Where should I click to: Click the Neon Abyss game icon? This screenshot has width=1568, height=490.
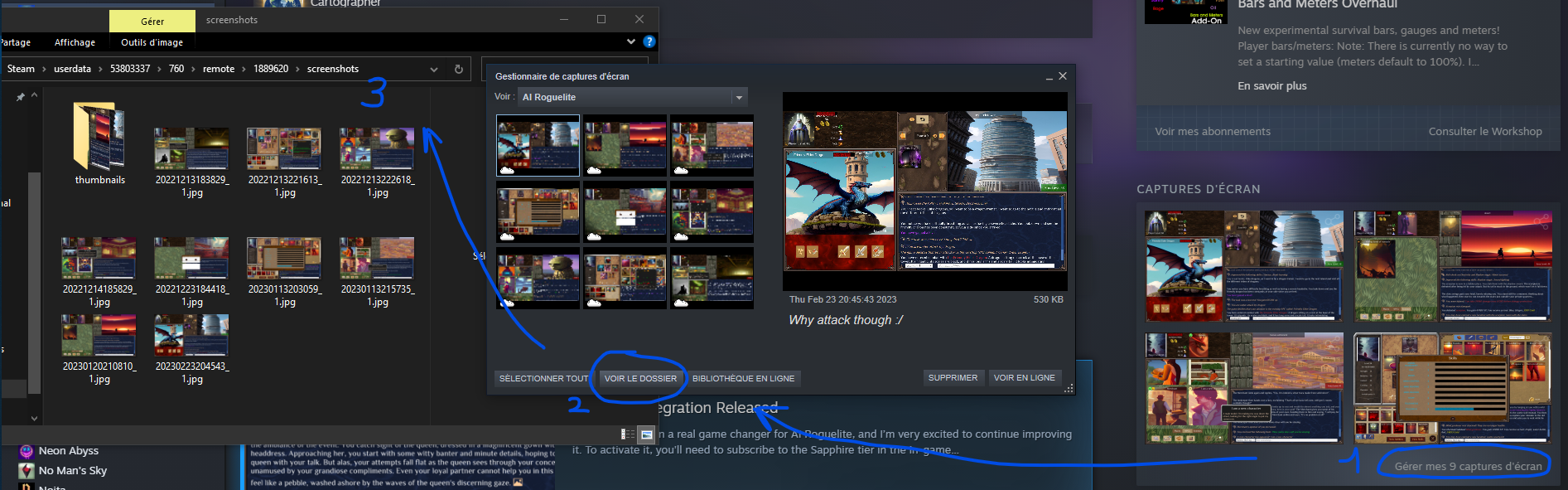coord(27,451)
